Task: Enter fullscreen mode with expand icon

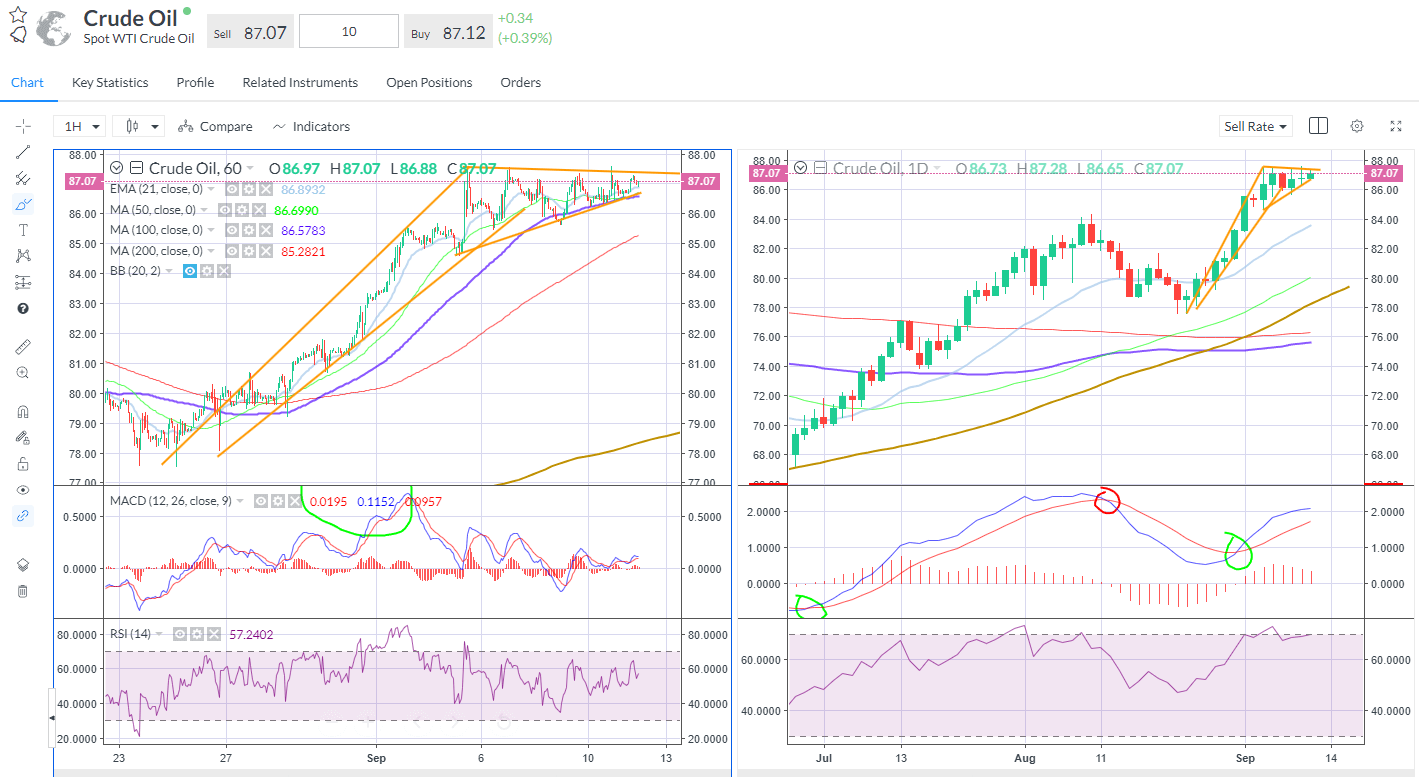Action: [1396, 126]
